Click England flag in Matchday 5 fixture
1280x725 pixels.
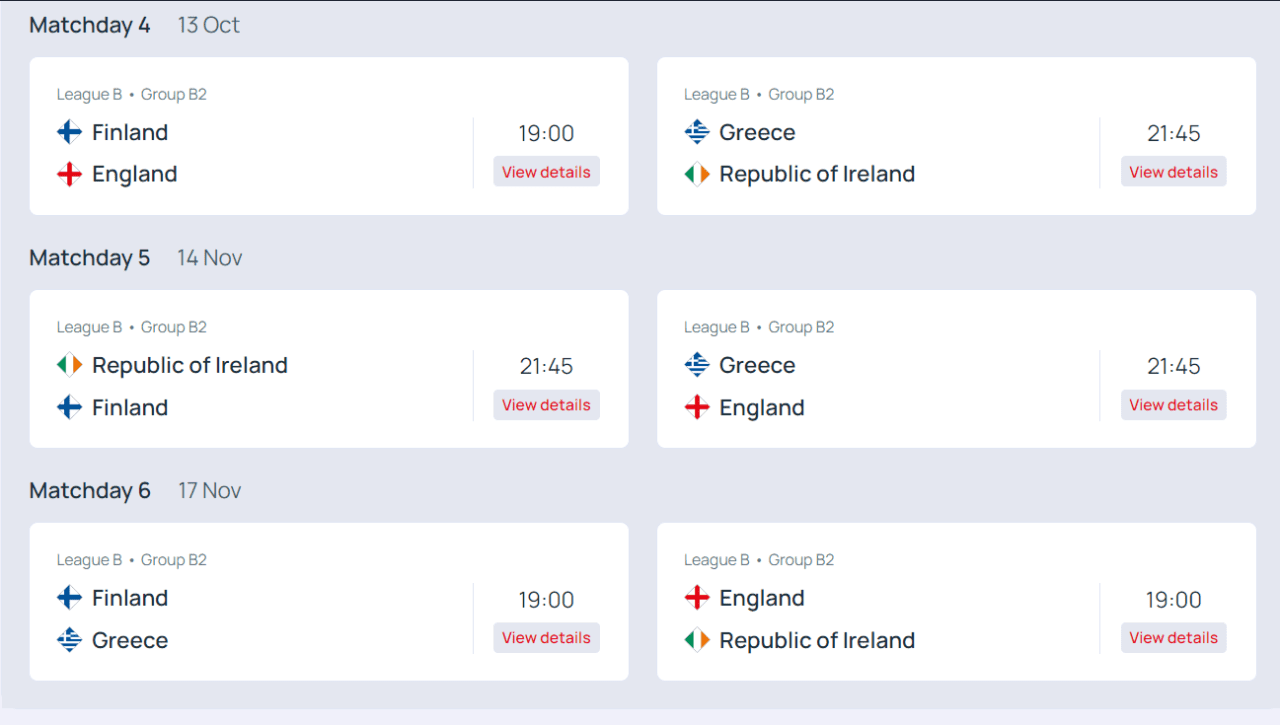[697, 407]
